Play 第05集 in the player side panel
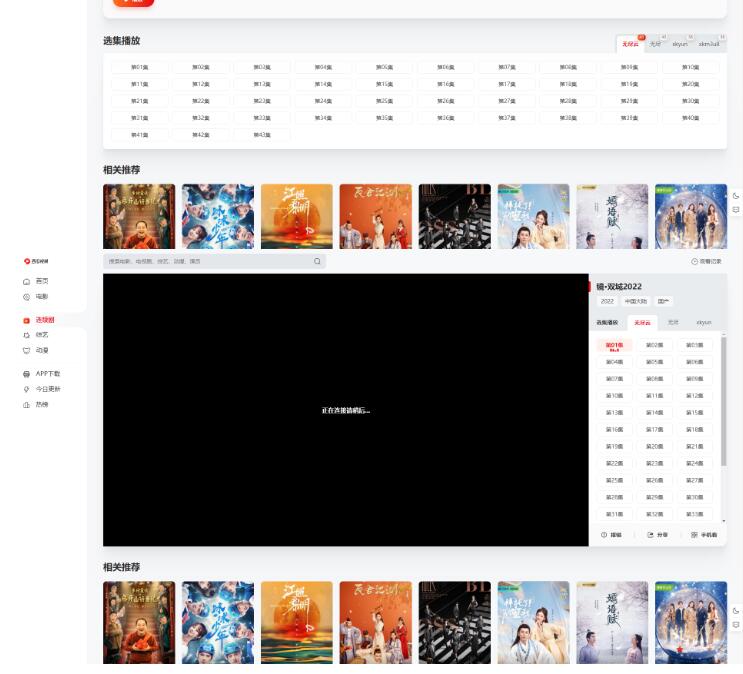Image resolution: width=743 pixels, height=674 pixels. pyautogui.click(x=655, y=362)
